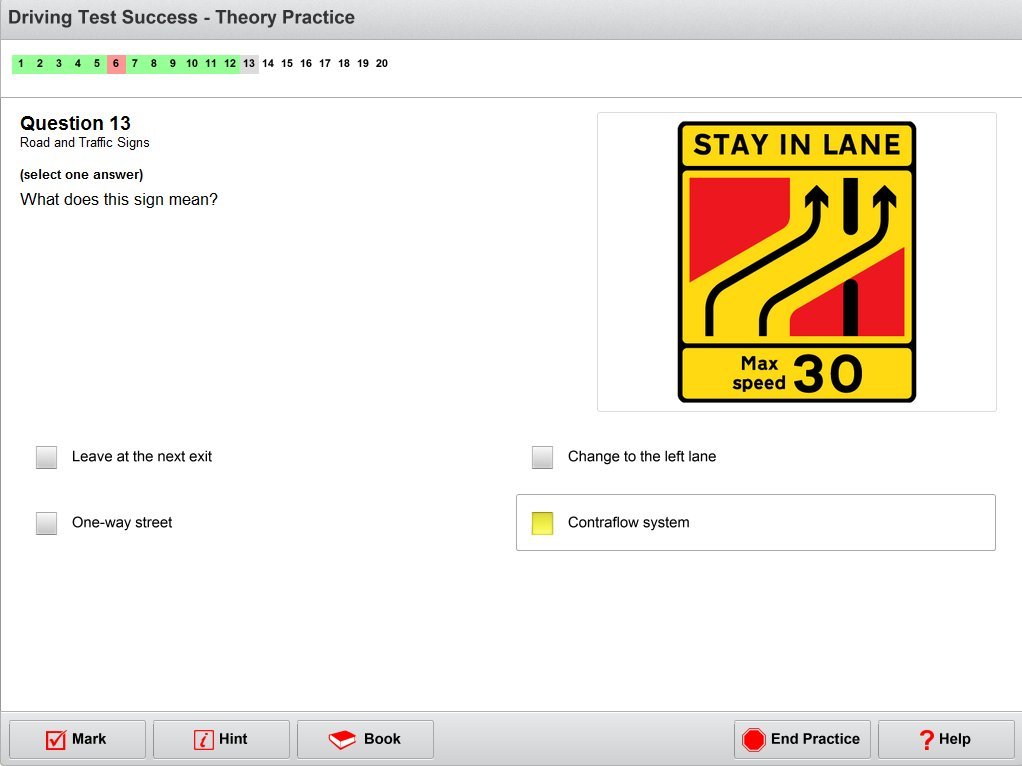
Task: Click the 'Contraflow system' answer text
Action: (x=628, y=523)
